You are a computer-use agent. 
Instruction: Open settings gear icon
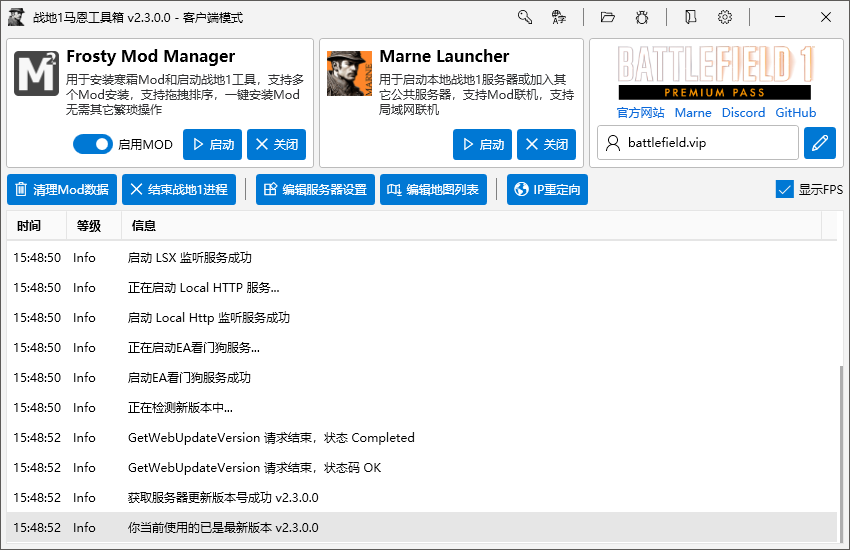click(x=725, y=17)
